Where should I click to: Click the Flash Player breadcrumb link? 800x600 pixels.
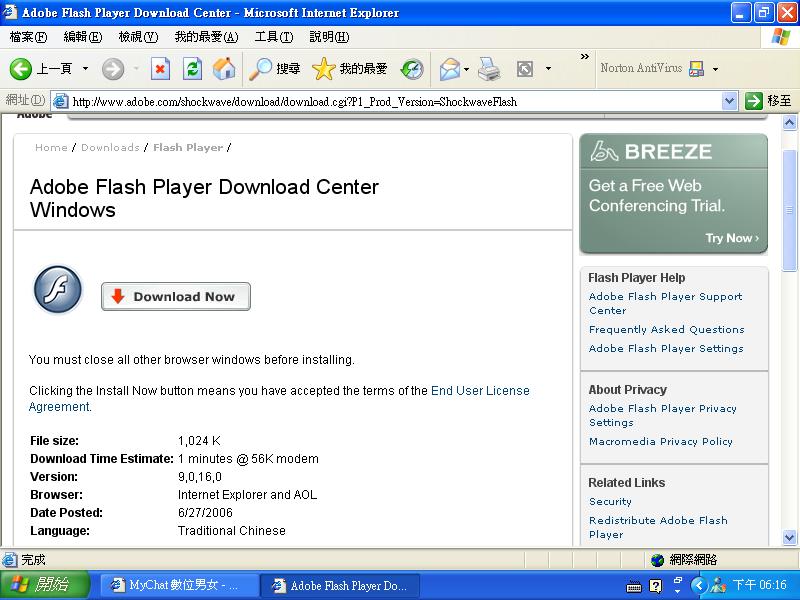point(188,147)
